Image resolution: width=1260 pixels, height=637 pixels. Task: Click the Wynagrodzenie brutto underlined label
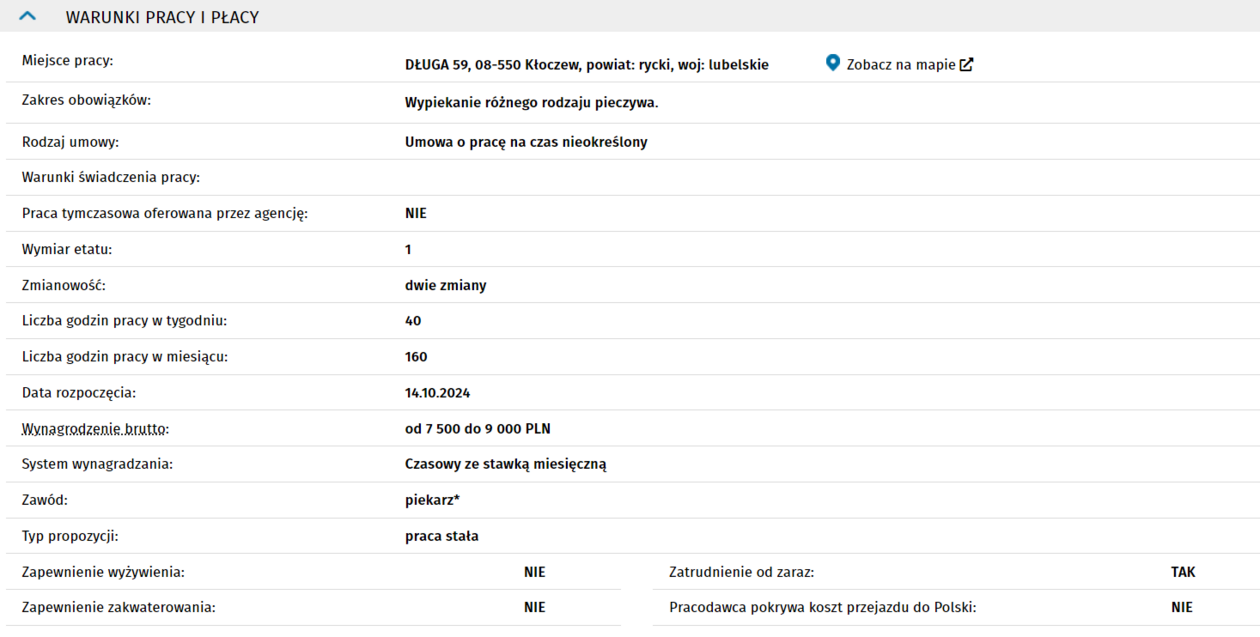point(96,429)
